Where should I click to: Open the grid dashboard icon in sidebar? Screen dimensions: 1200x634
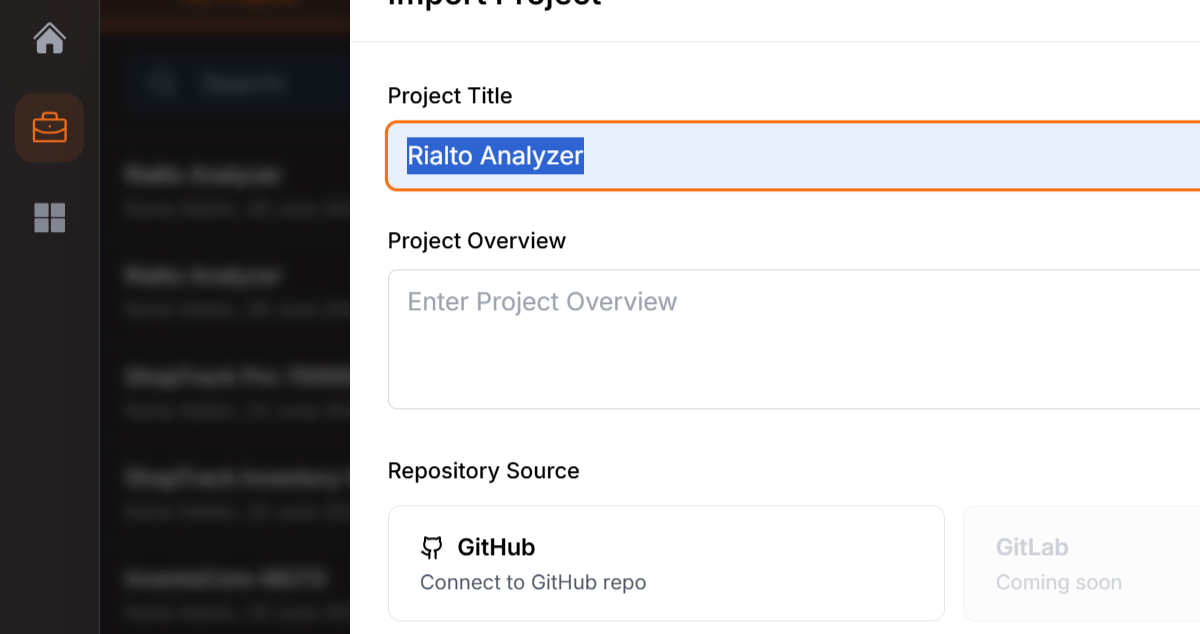coord(49,217)
